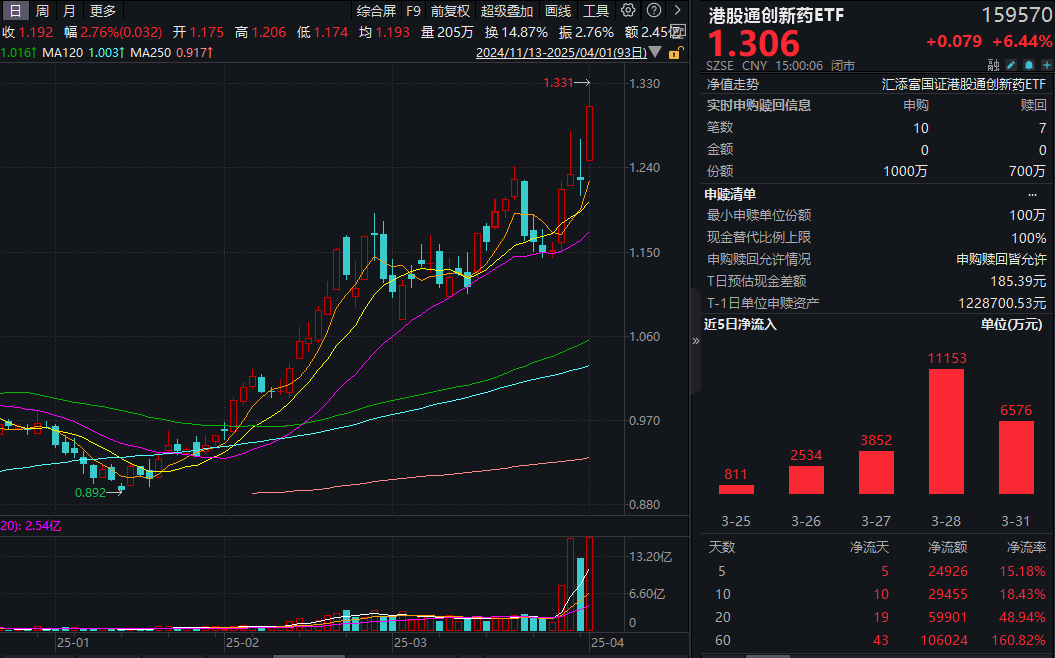Open the 工具 tools menu

coord(596,10)
